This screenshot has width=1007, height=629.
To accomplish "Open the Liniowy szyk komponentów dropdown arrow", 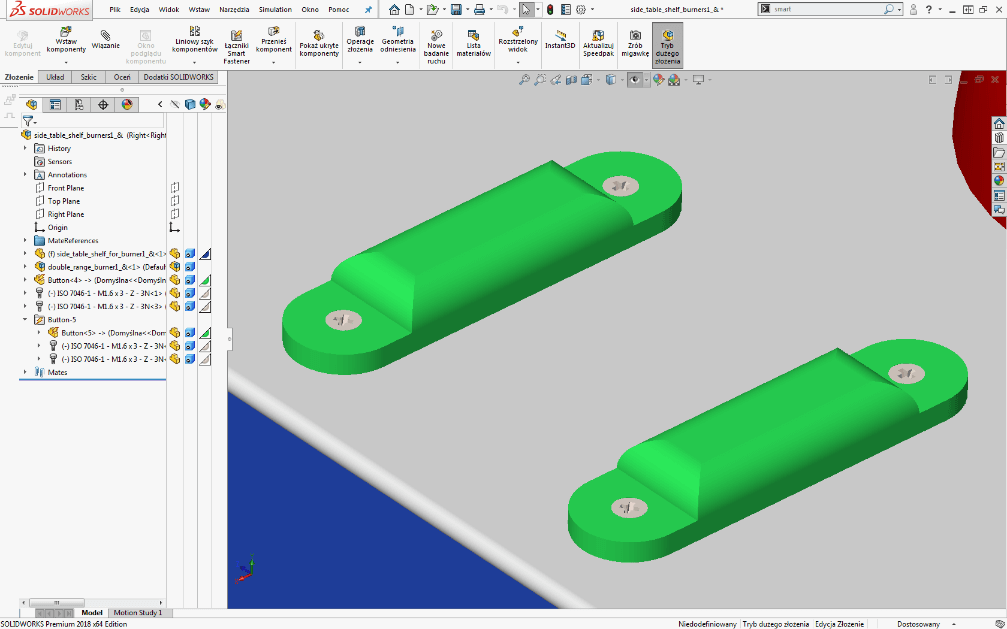I will pyautogui.click(x=194, y=62).
